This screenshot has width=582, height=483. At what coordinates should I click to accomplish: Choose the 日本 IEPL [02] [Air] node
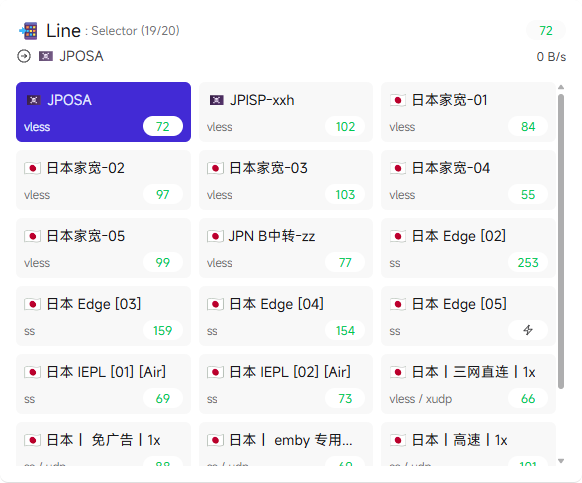coord(286,384)
